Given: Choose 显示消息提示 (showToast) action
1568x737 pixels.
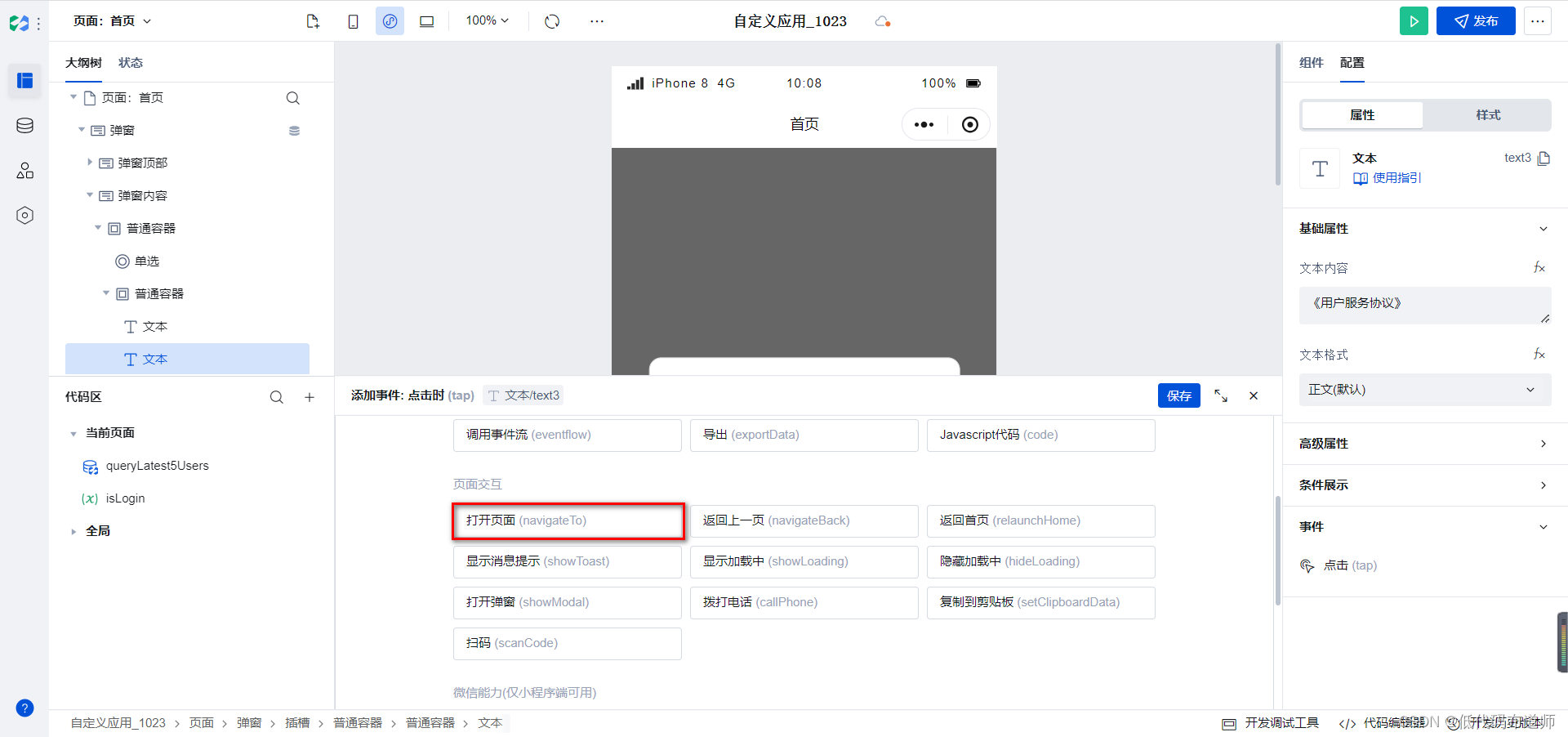Looking at the screenshot, I should pyautogui.click(x=568, y=562).
